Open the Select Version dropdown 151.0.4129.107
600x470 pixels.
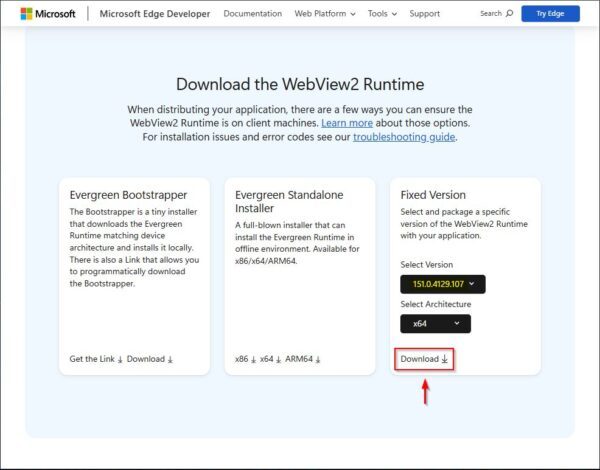(x=443, y=284)
